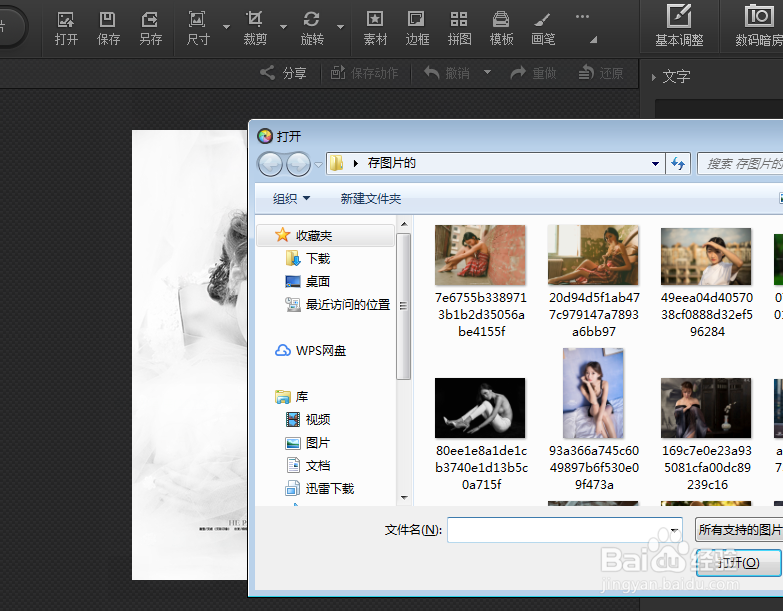
Task: Open the 组织 (Organize) menu
Action: pos(292,199)
